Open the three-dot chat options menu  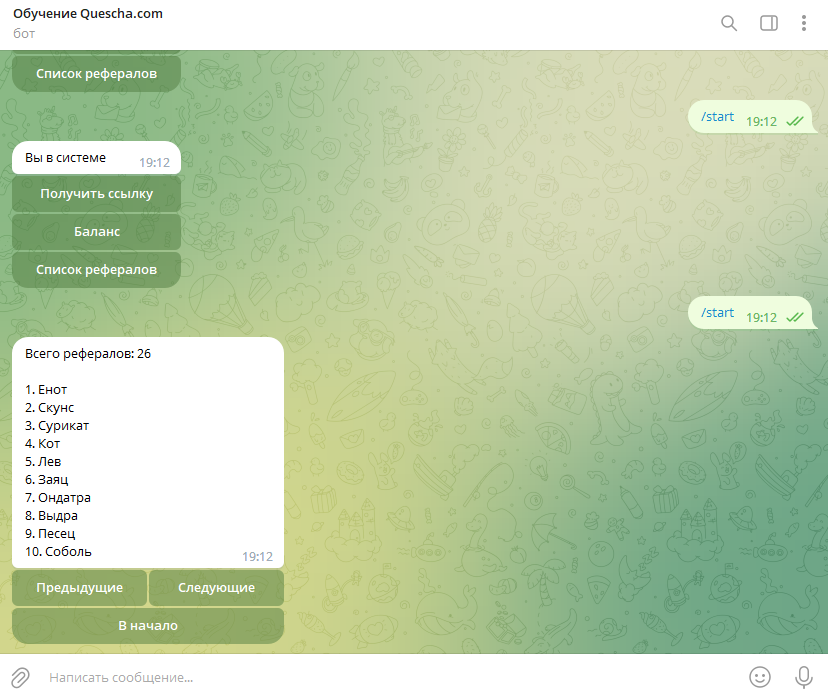804,23
